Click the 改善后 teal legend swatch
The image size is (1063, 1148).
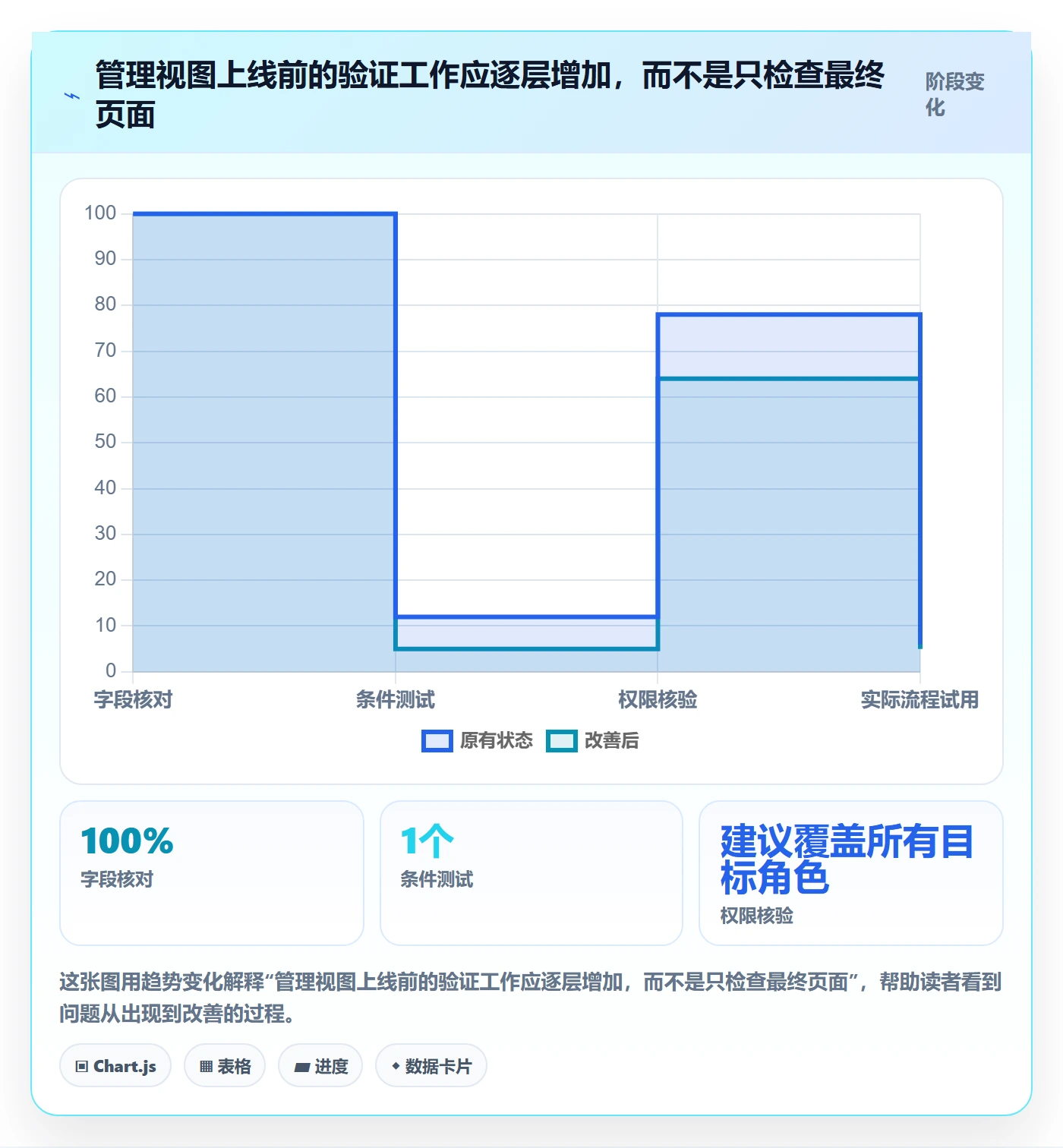pos(562,741)
